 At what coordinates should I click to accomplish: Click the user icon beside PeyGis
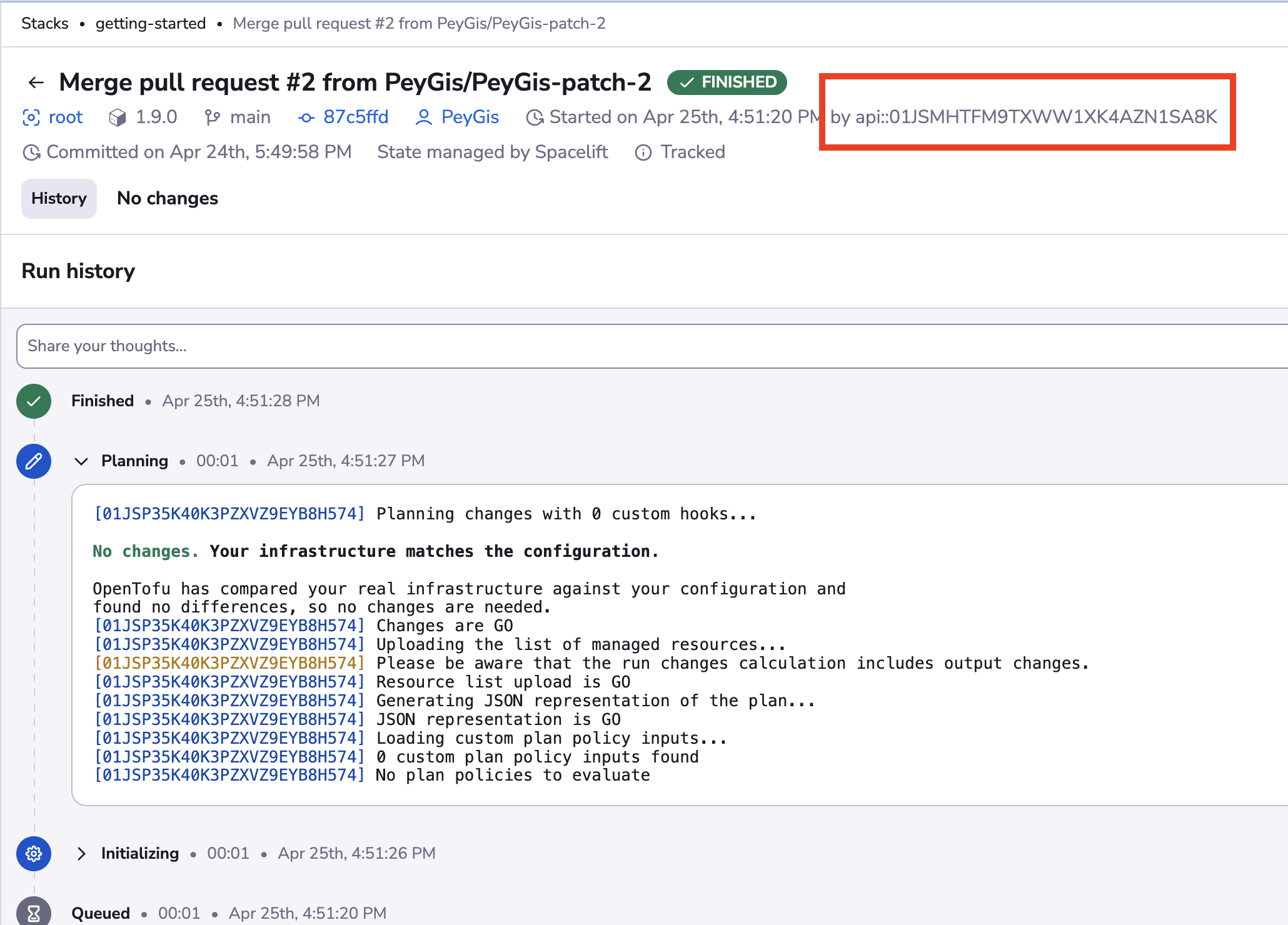[423, 117]
